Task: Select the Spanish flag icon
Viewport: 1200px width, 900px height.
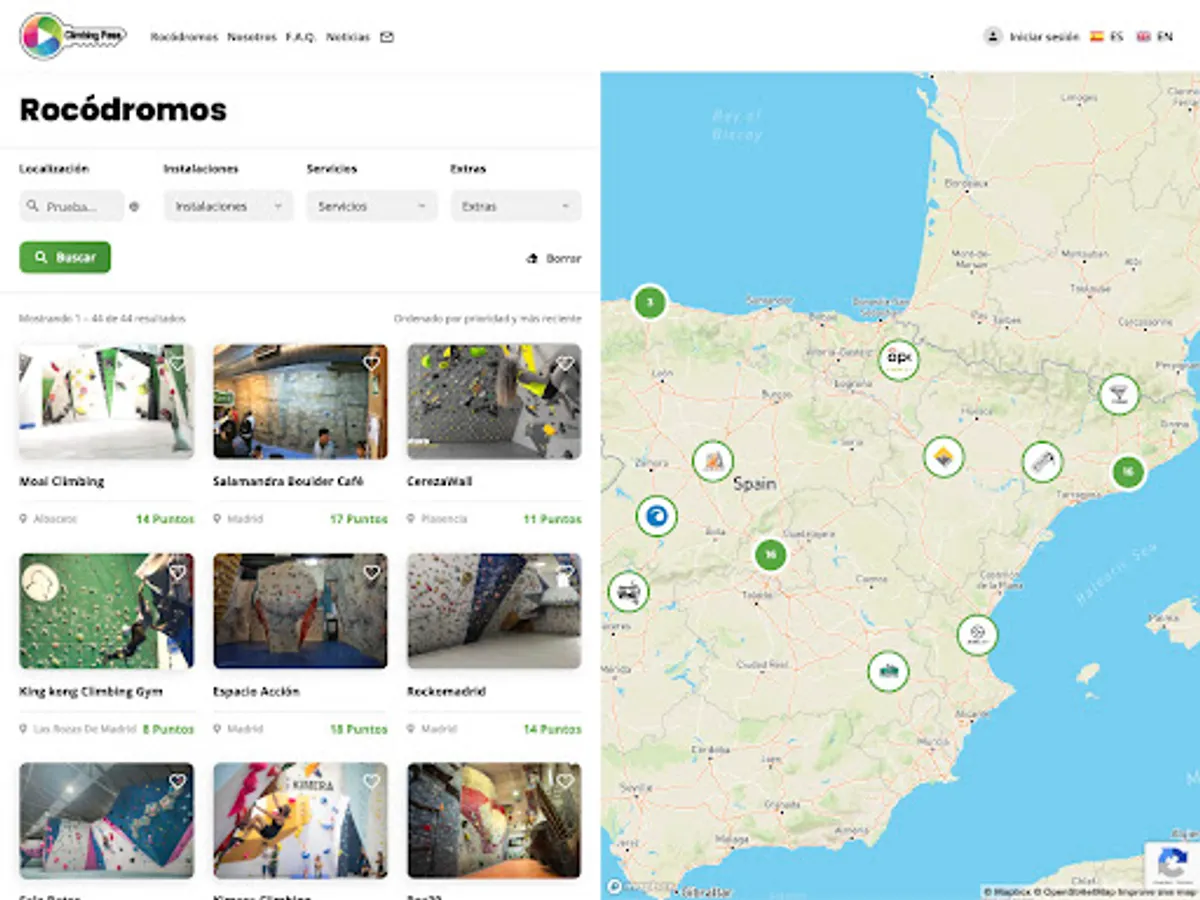Action: pyautogui.click(x=1097, y=36)
